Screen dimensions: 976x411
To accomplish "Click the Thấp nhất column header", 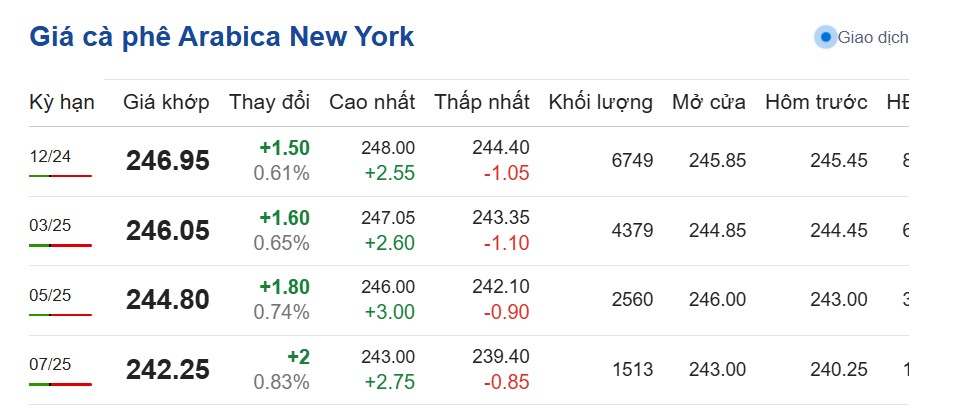I will pos(482,102).
